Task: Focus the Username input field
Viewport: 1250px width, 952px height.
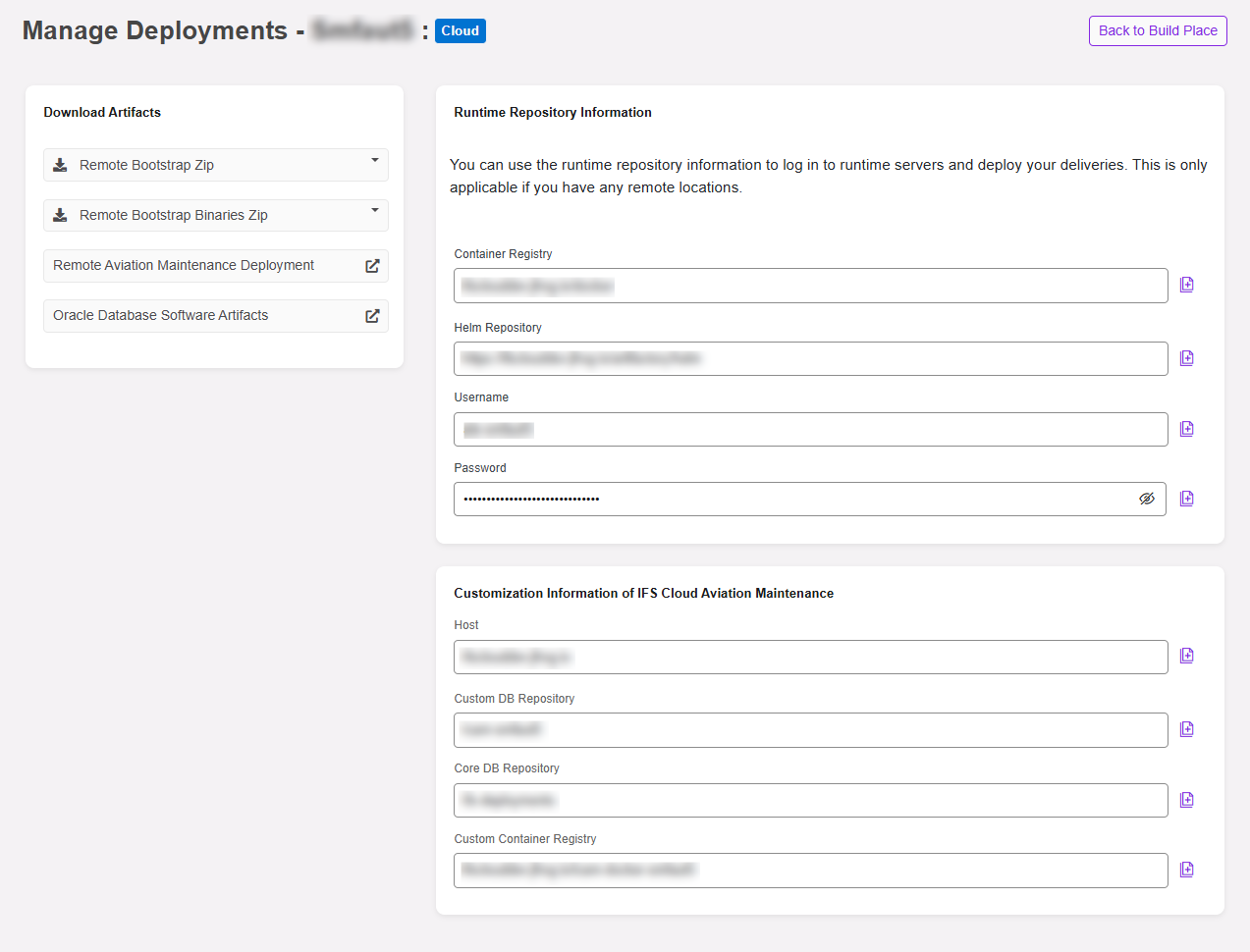Action: point(811,430)
